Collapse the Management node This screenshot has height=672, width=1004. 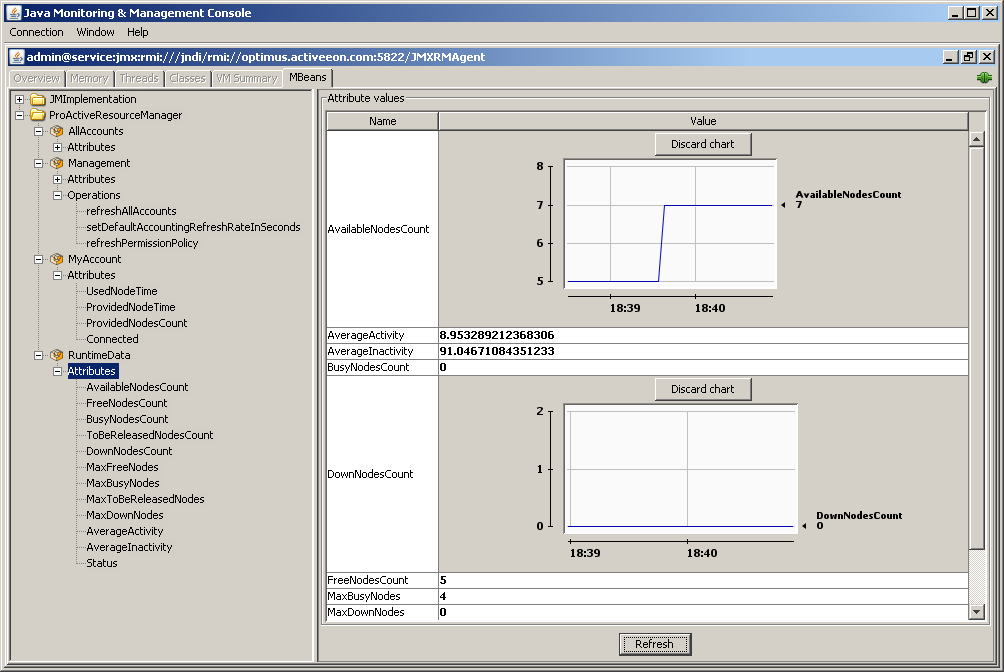pyautogui.click(x=38, y=163)
